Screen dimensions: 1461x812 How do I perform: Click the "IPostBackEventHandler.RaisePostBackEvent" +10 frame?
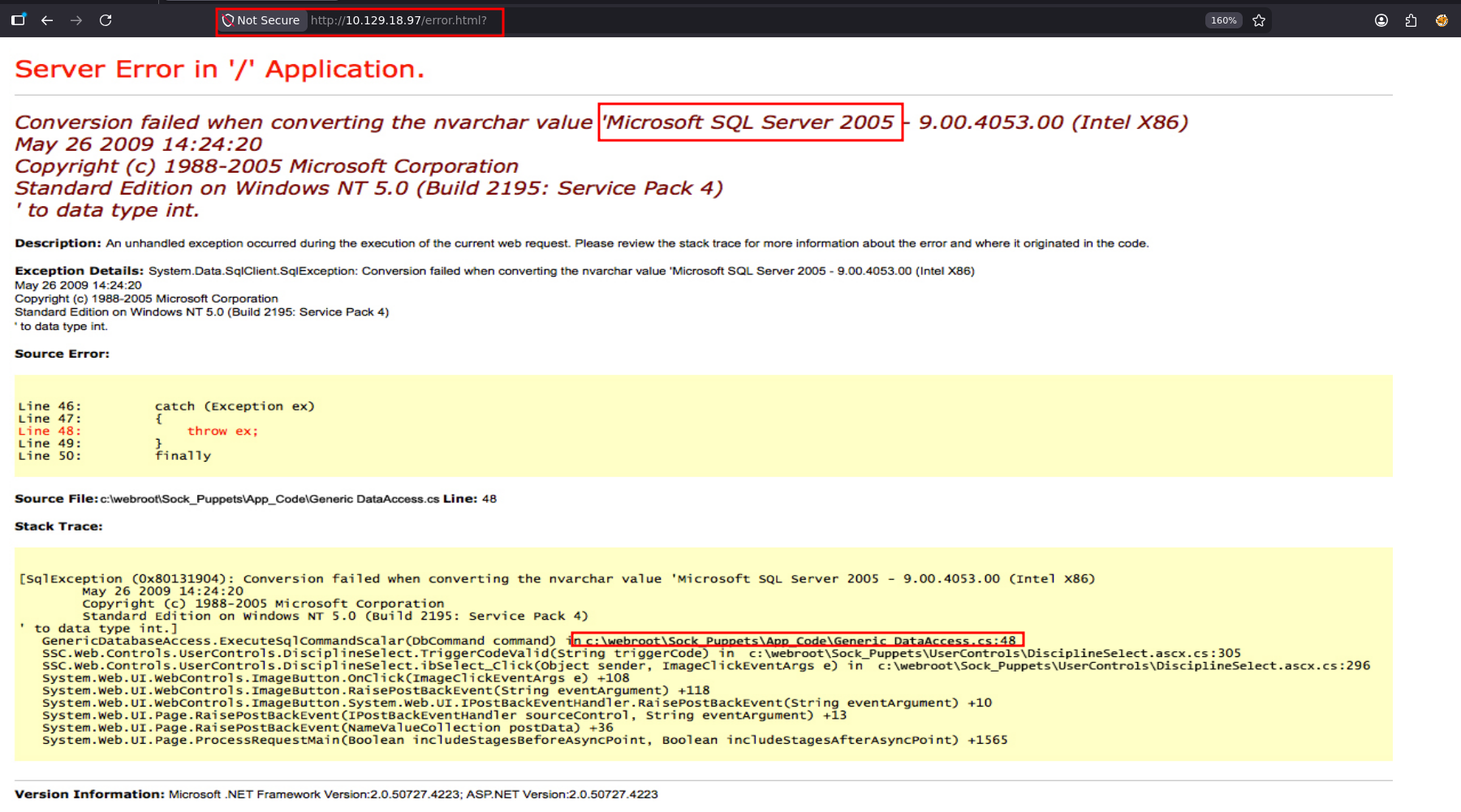(x=517, y=703)
